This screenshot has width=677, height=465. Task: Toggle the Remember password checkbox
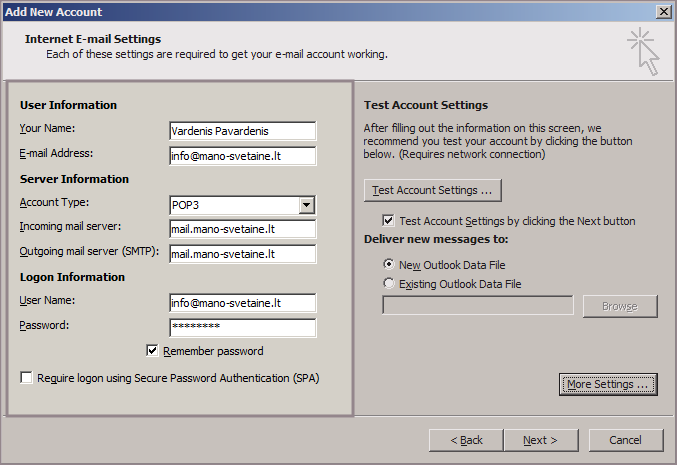click(153, 351)
